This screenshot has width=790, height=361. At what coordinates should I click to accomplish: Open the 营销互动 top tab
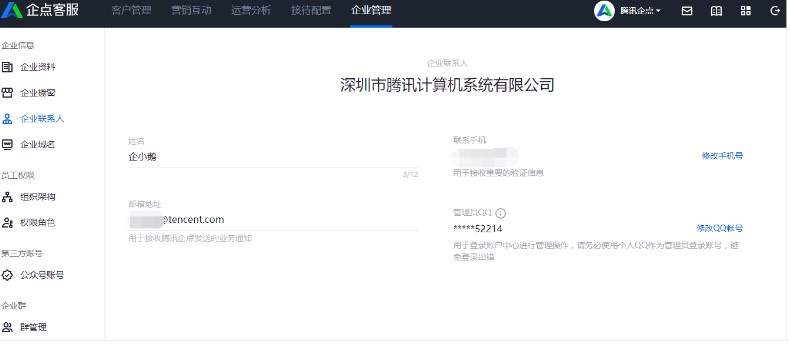click(191, 10)
